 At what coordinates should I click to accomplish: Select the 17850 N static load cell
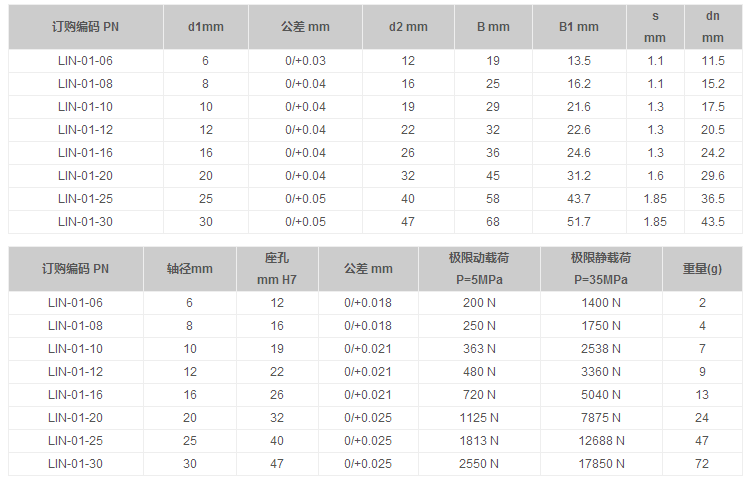point(601,464)
